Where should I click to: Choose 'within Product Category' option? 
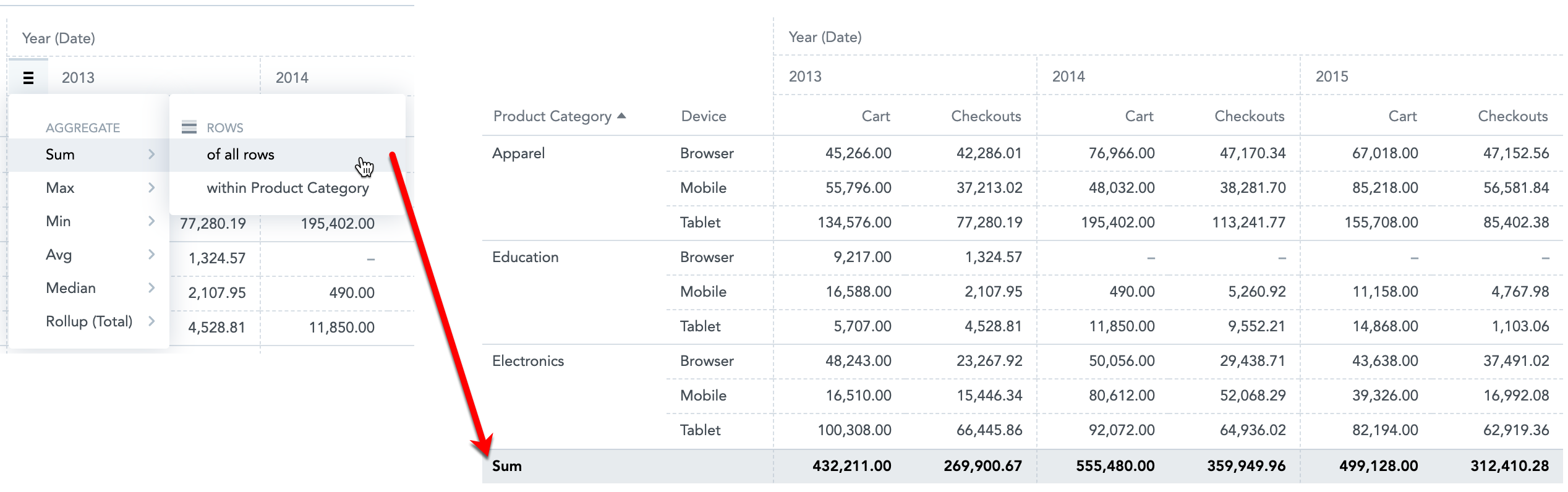point(288,188)
